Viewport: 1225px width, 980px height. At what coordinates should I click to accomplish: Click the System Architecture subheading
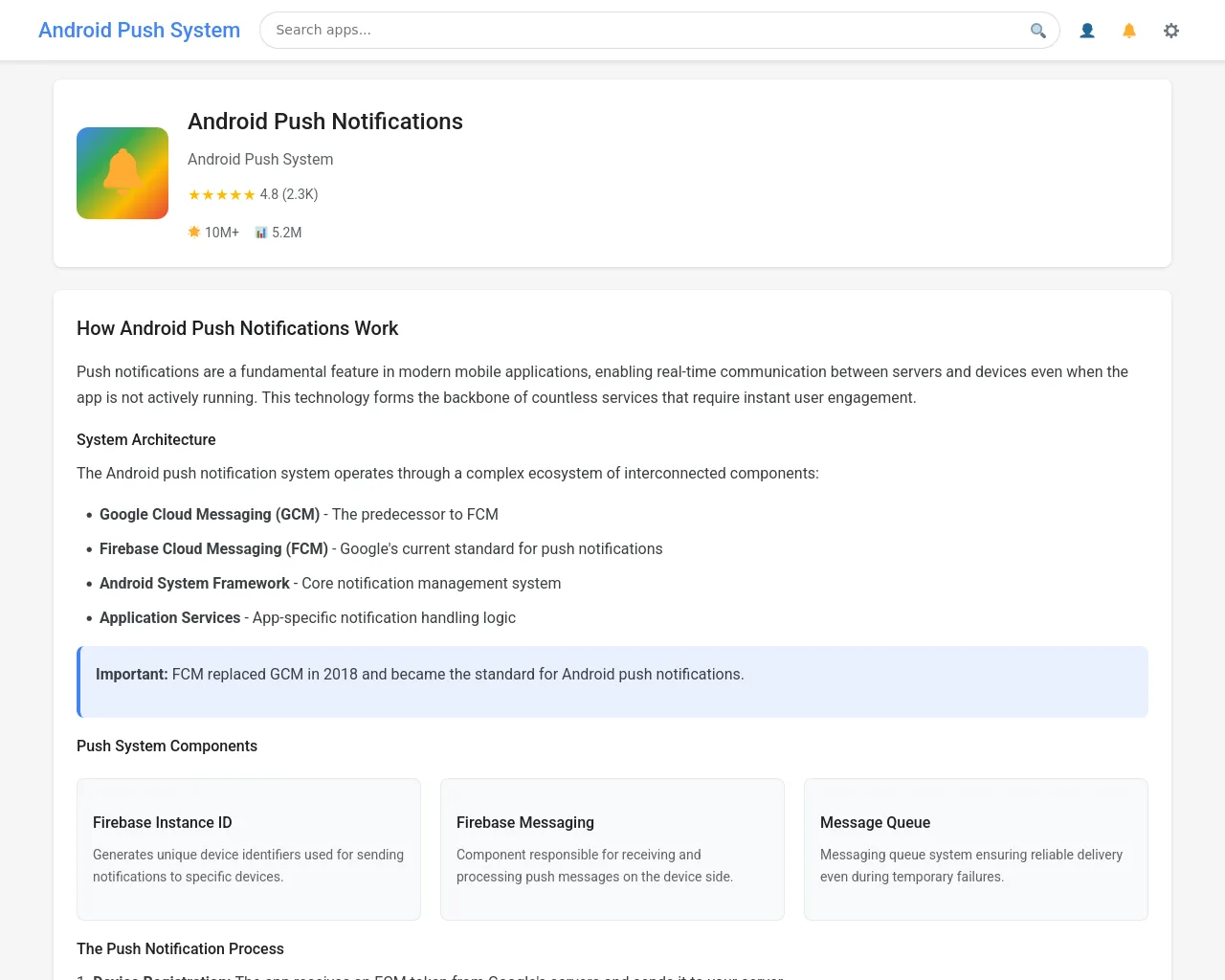click(146, 439)
